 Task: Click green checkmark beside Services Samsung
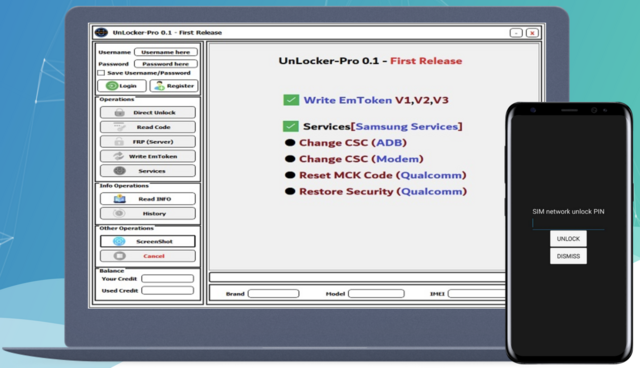coord(291,126)
